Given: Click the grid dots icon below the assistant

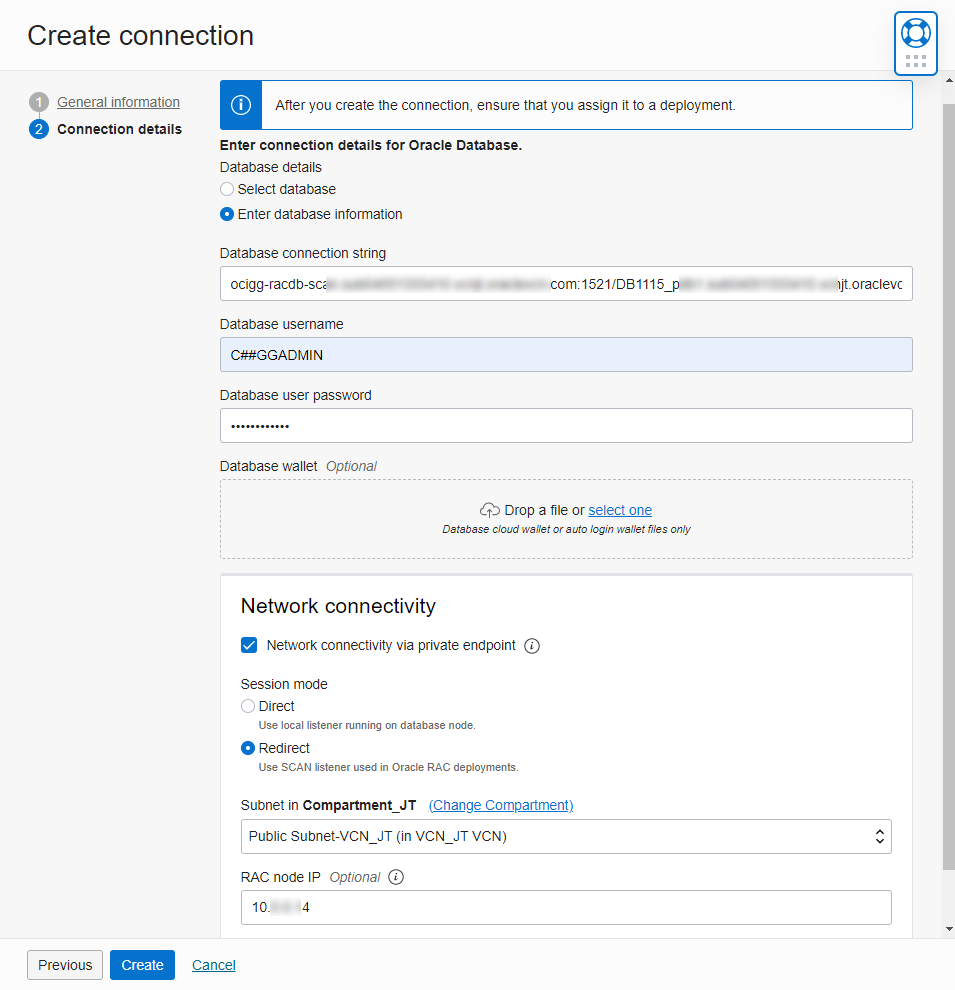Looking at the screenshot, I should (x=915, y=61).
